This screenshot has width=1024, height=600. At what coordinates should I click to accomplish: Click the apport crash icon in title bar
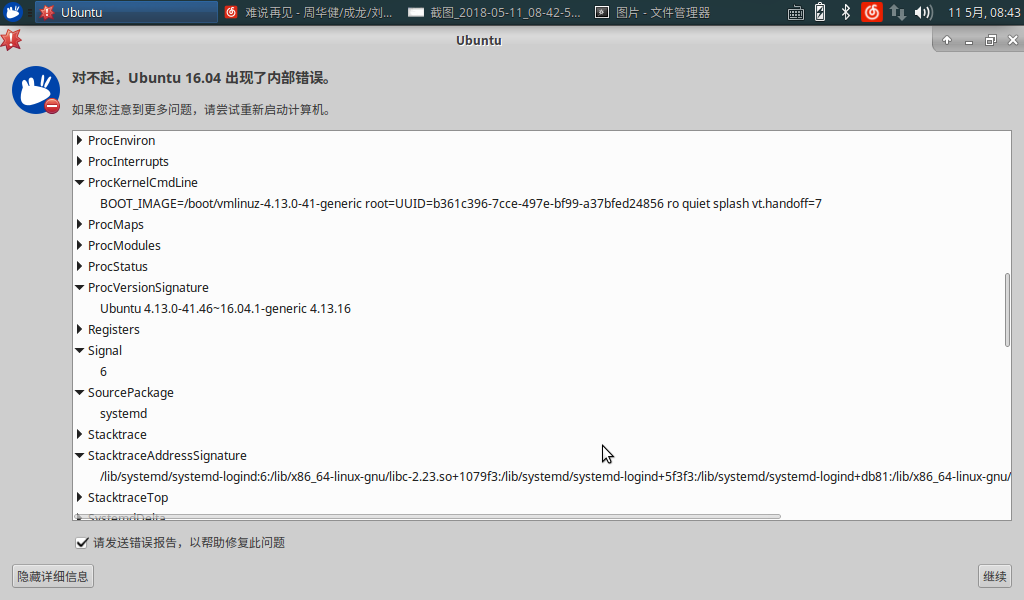point(10,40)
